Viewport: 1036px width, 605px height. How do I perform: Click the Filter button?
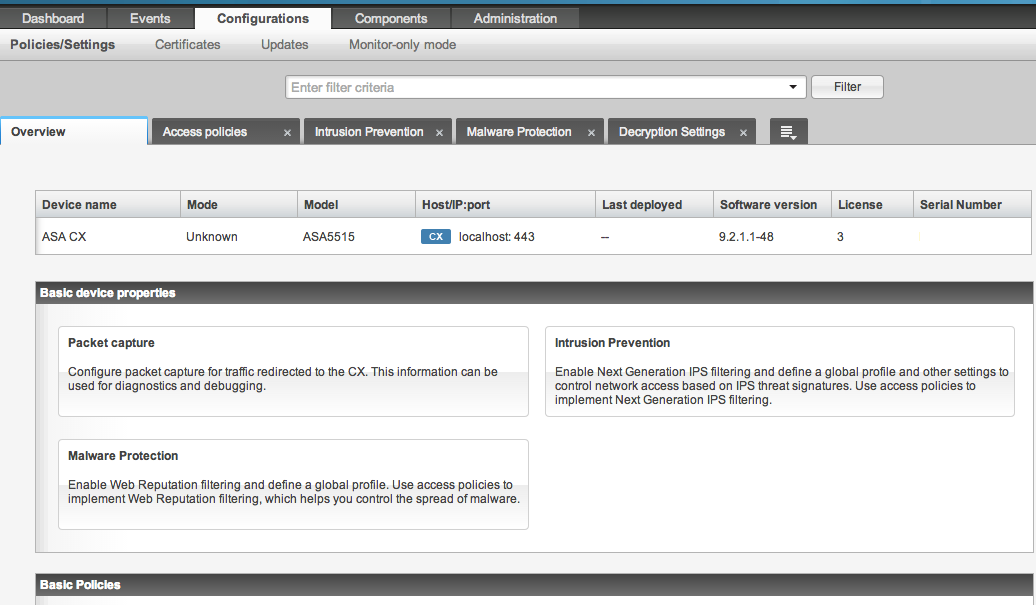[x=847, y=87]
